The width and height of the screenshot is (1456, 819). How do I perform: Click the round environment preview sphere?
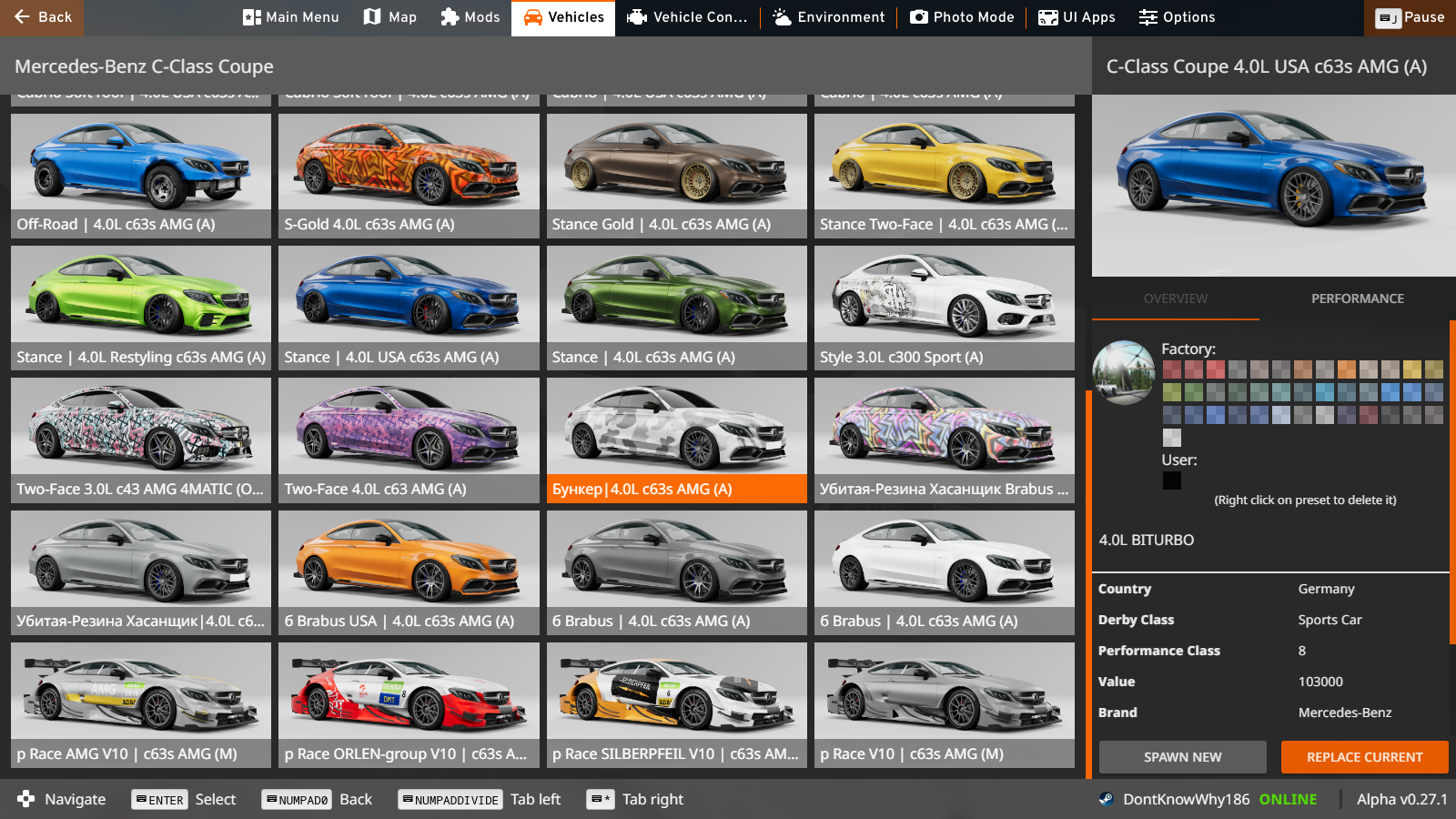1124,372
